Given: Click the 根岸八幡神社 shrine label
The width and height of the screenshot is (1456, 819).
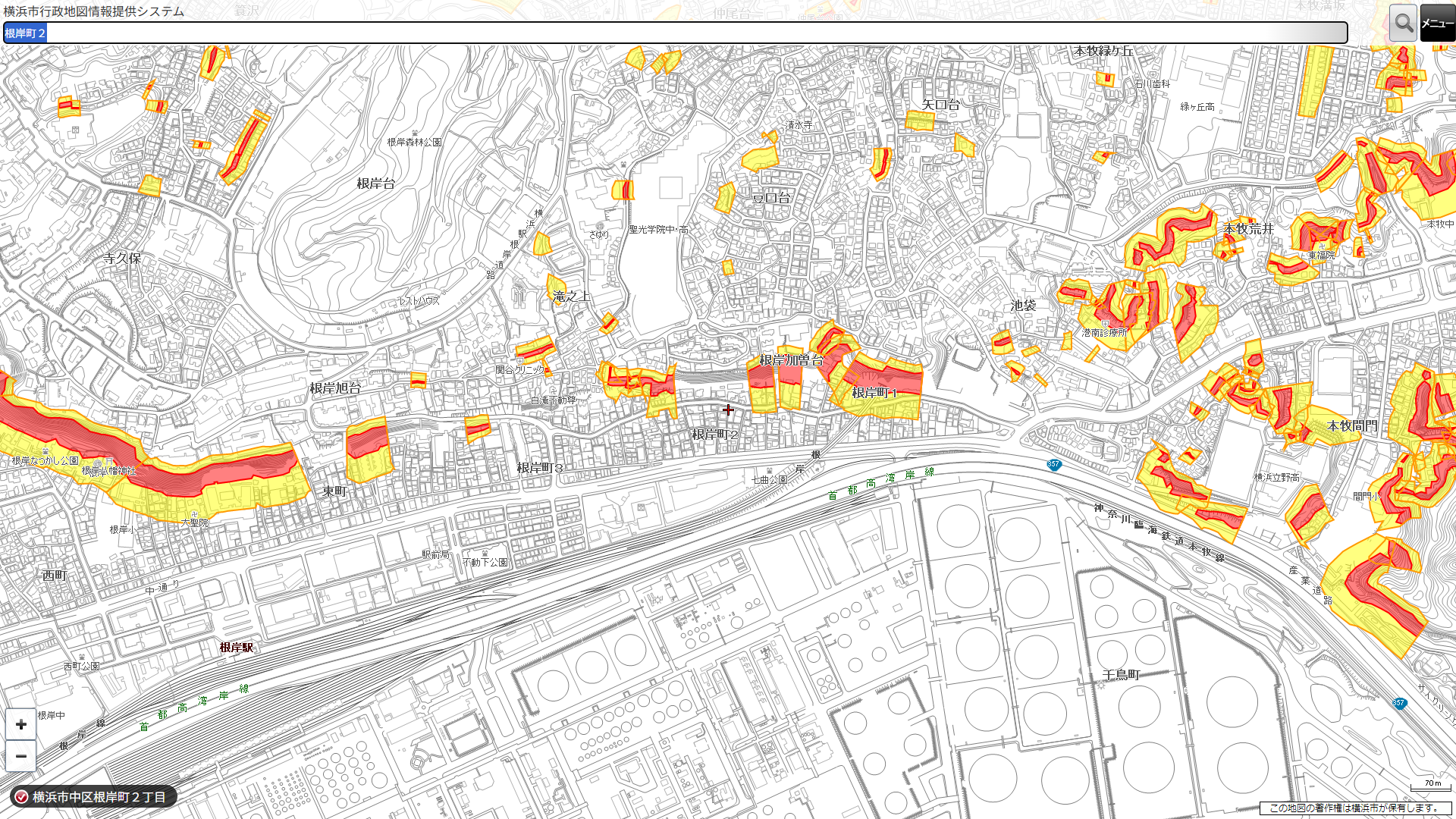Looking at the screenshot, I should 108,471.
